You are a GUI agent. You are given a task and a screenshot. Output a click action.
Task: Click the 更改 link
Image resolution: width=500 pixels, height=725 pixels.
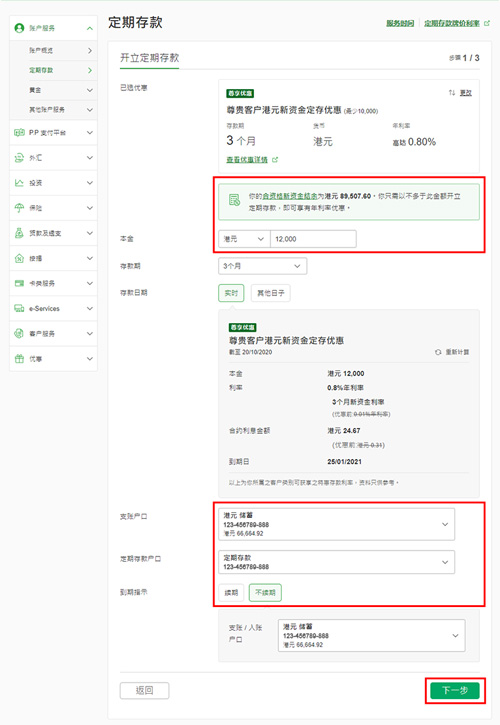click(466, 93)
